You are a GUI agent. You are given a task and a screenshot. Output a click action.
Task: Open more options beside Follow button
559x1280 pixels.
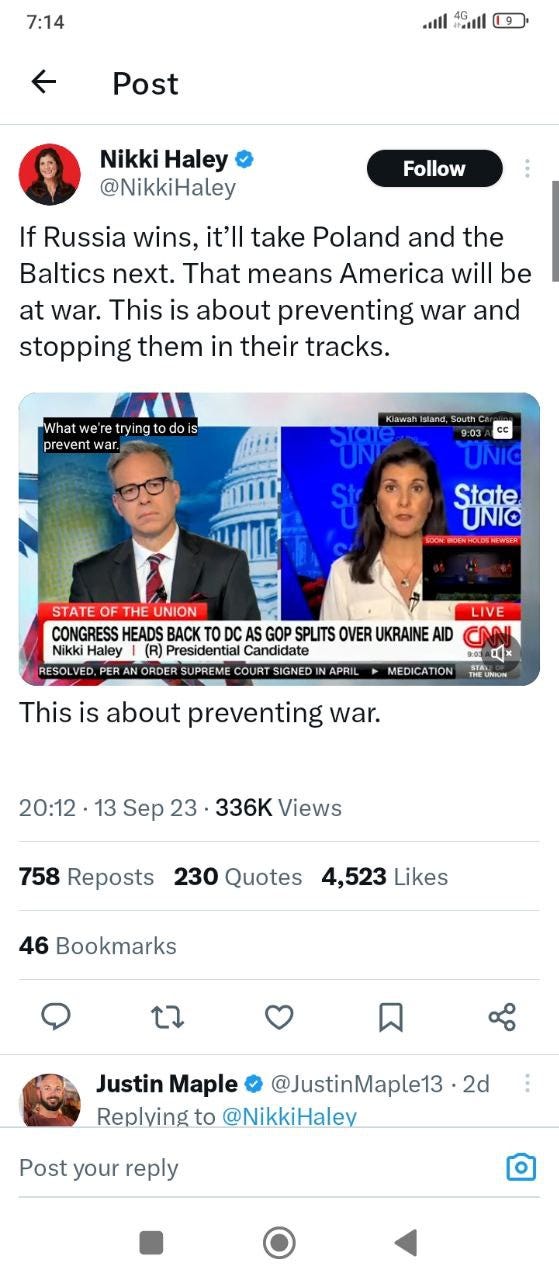click(x=528, y=168)
